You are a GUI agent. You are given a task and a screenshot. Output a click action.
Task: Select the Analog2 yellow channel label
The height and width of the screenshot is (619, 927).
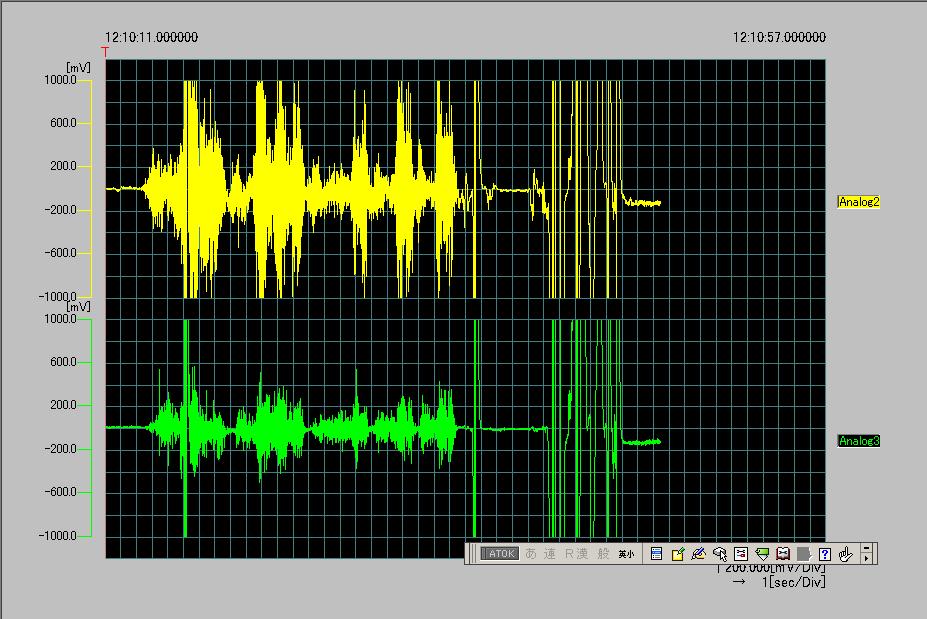pos(859,202)
